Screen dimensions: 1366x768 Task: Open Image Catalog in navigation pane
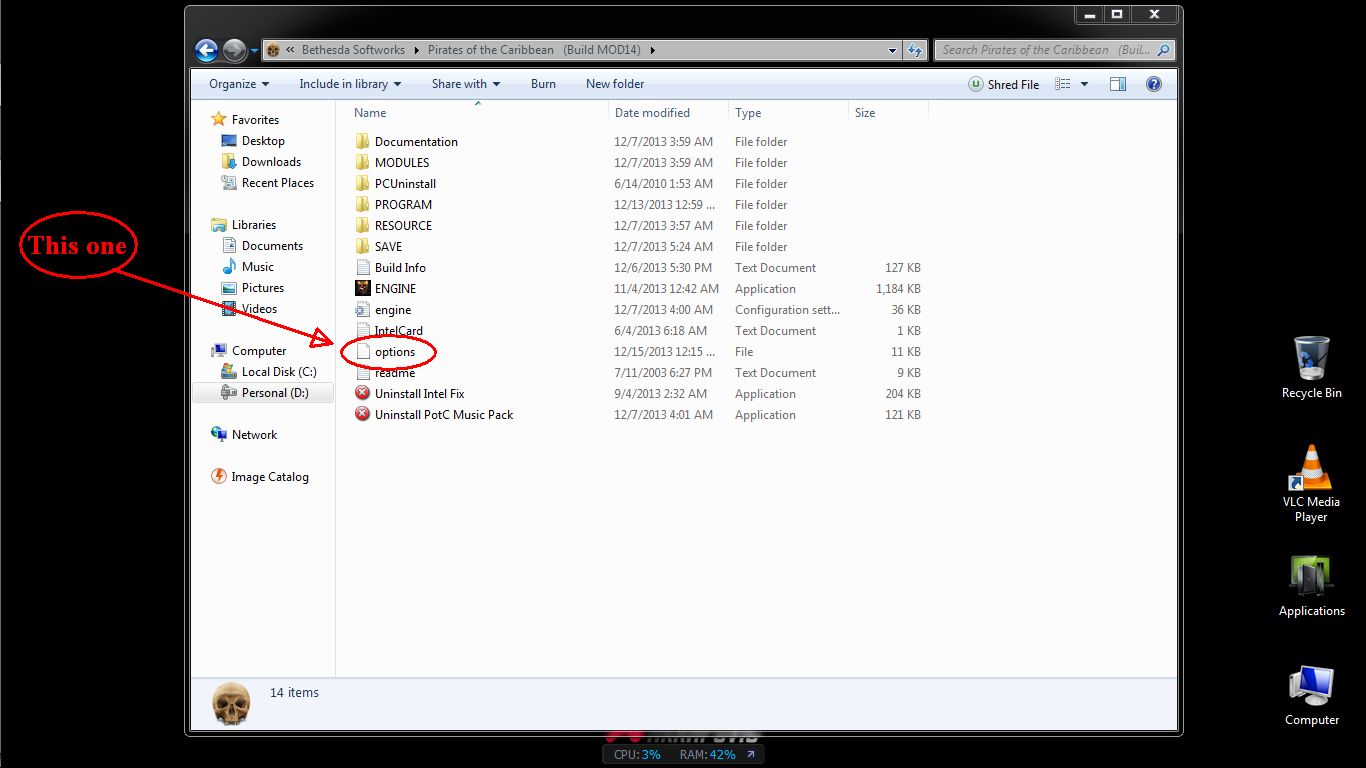[270, 477]
